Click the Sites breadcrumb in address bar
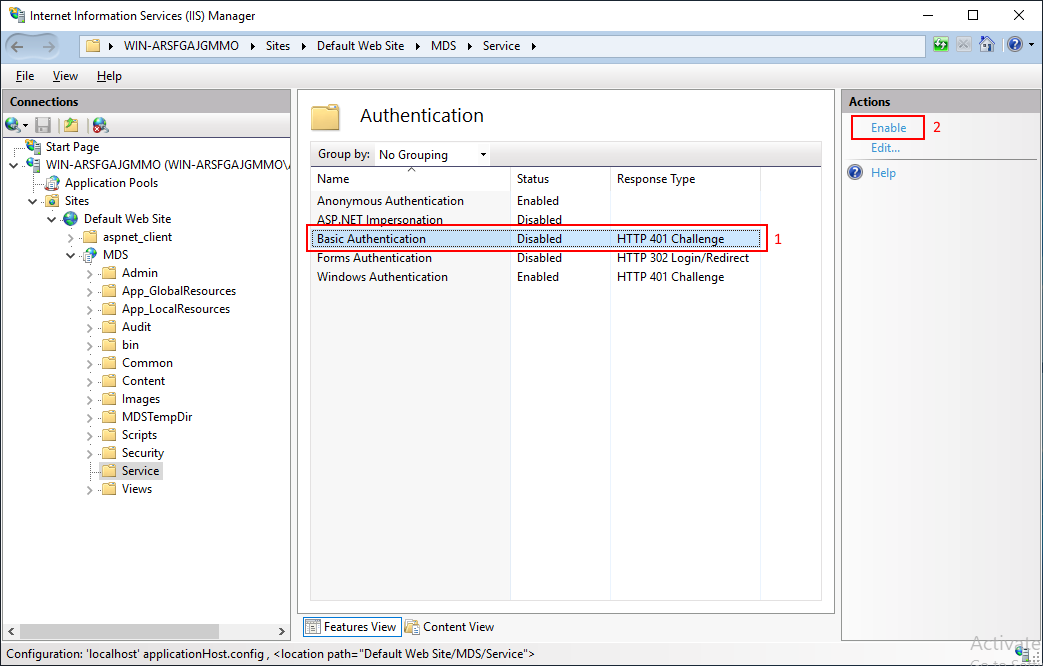Viewport: 1043px width, 666px height. click(x=277, y=46)
